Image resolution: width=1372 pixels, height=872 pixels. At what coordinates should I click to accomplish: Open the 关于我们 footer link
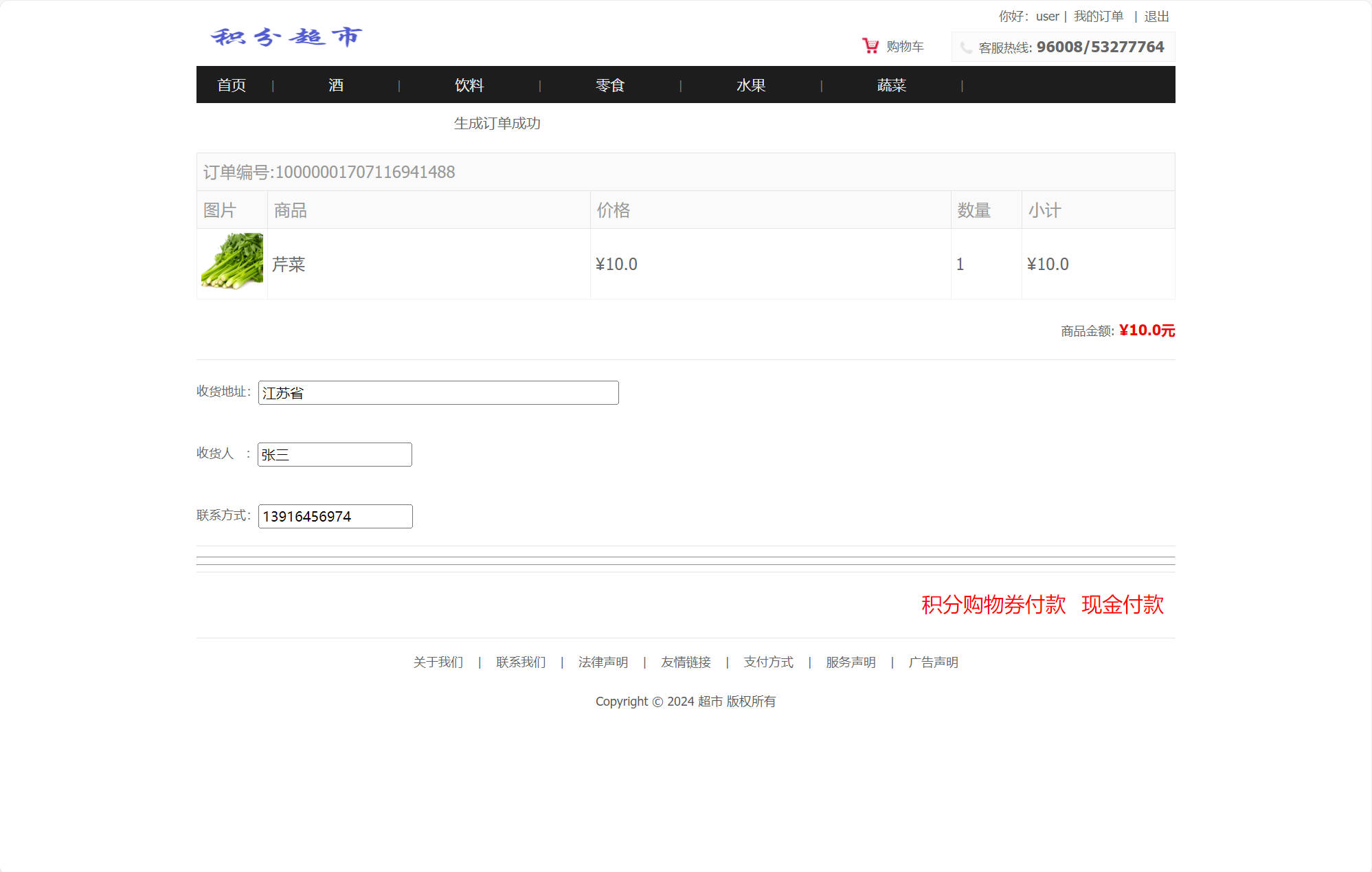point(438,662)
